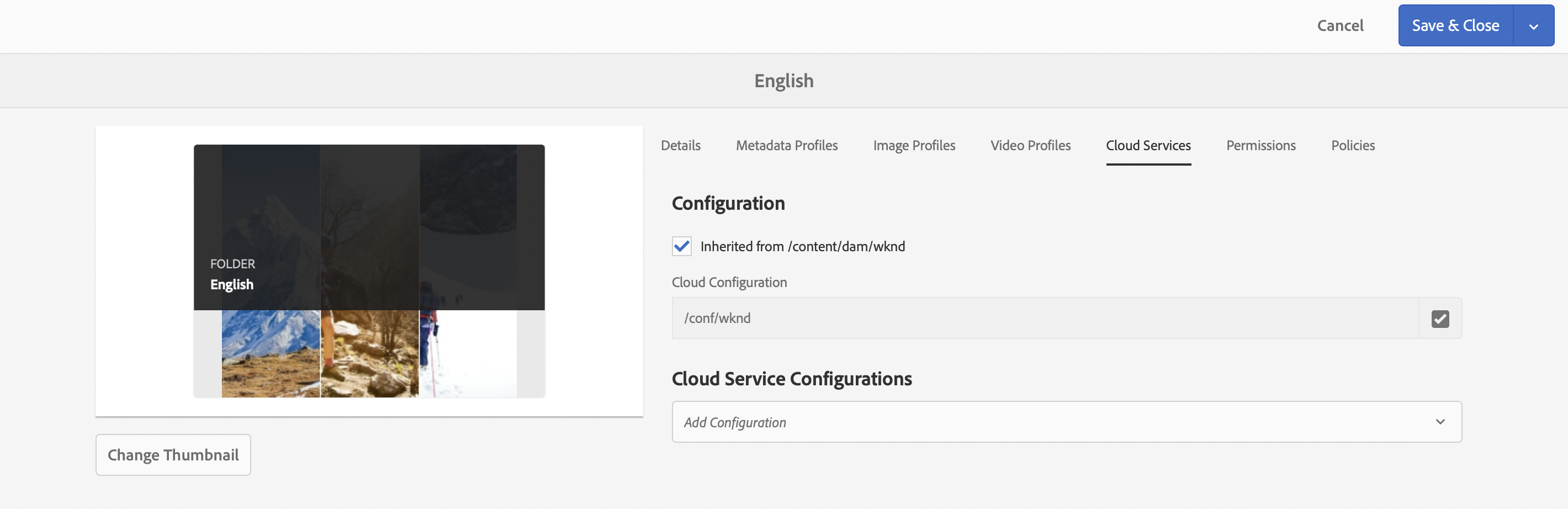Viewport: 1568px width, 509px height.
Task: Switch to the Policies tab
Action: 1353,146
